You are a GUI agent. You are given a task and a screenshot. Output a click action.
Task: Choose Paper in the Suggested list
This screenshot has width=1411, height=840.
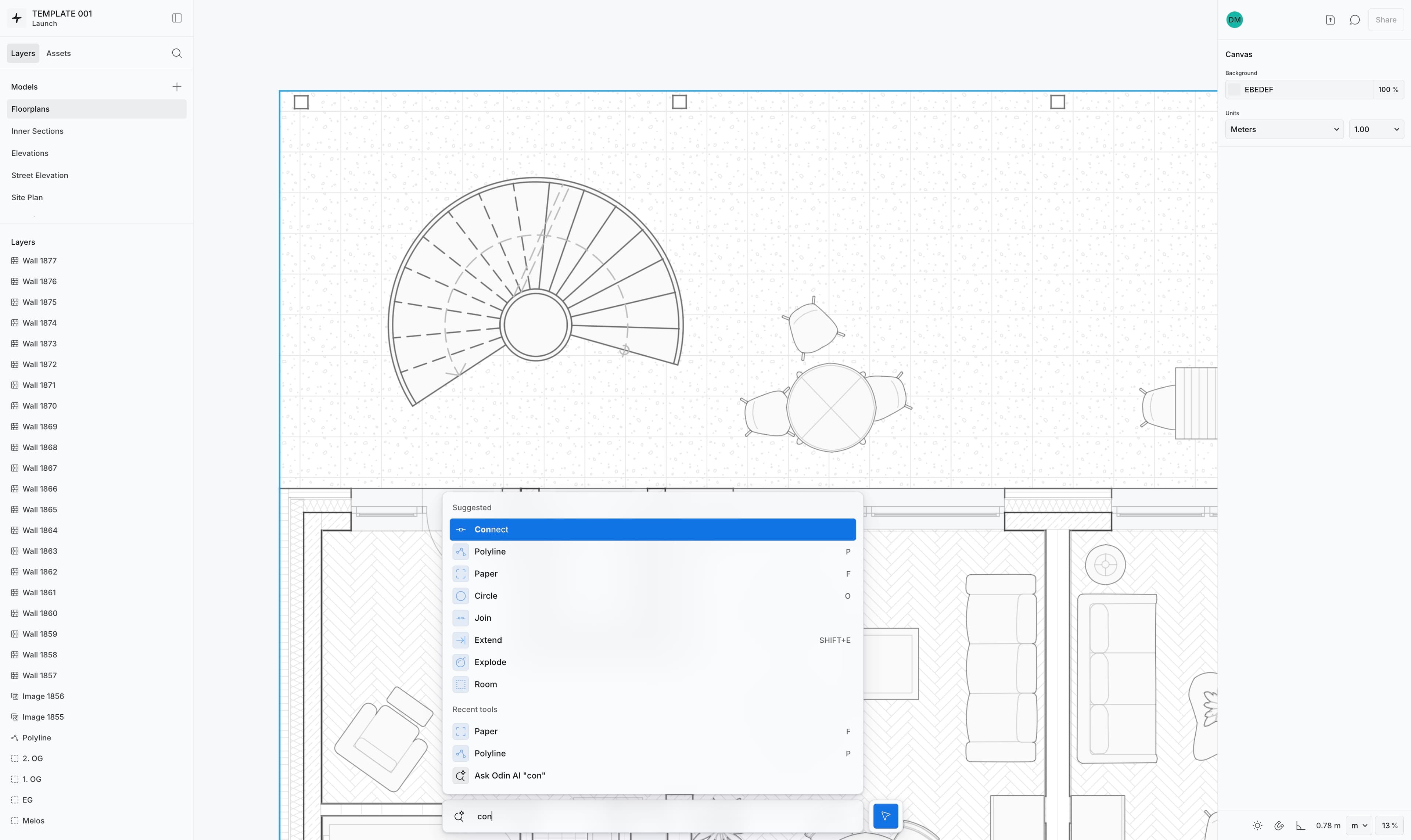tap(653, 573)
